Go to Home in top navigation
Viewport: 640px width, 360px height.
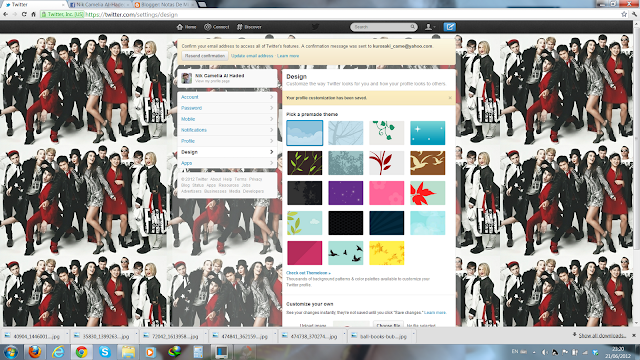pos(187,27)
